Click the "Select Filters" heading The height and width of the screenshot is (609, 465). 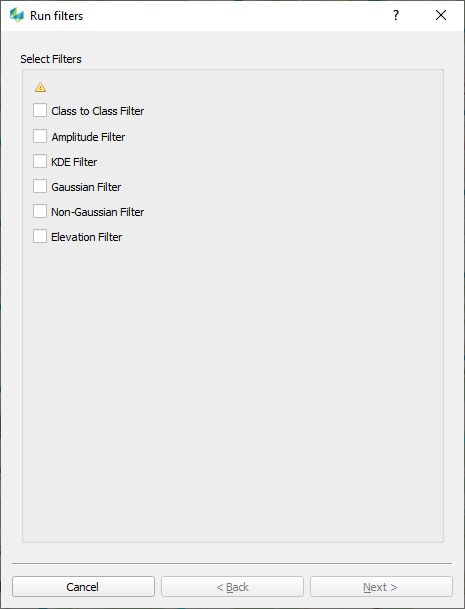(x=51, y=59)
